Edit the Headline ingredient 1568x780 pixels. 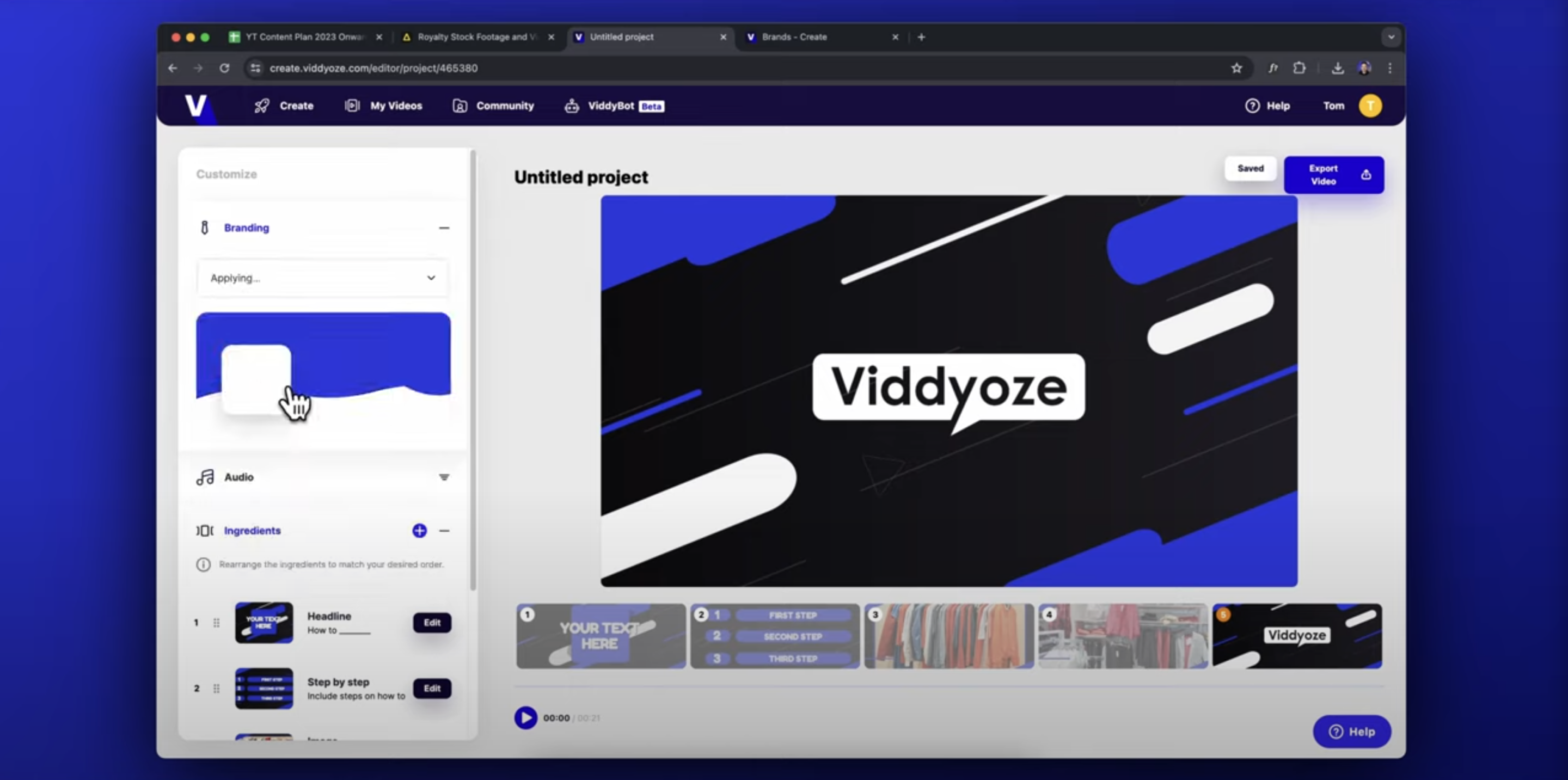click(x=432, y=622)
